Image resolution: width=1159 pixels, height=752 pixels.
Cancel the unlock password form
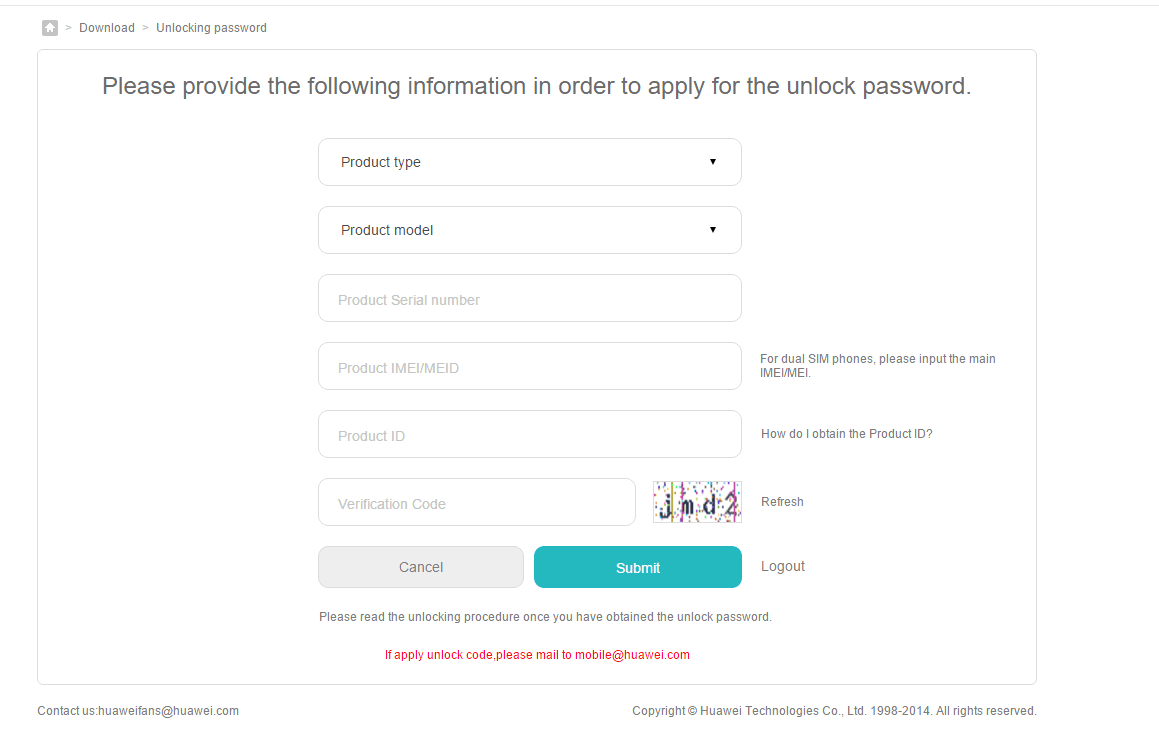[x=421, y=567]
